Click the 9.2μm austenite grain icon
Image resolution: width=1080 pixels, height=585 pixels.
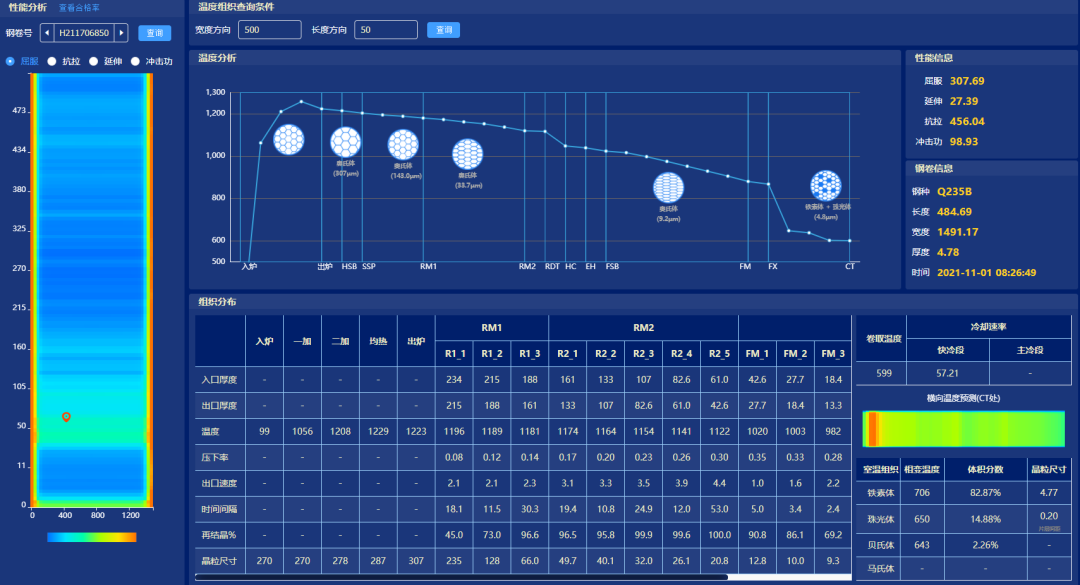pyautogui.click(x=669, y=188)
